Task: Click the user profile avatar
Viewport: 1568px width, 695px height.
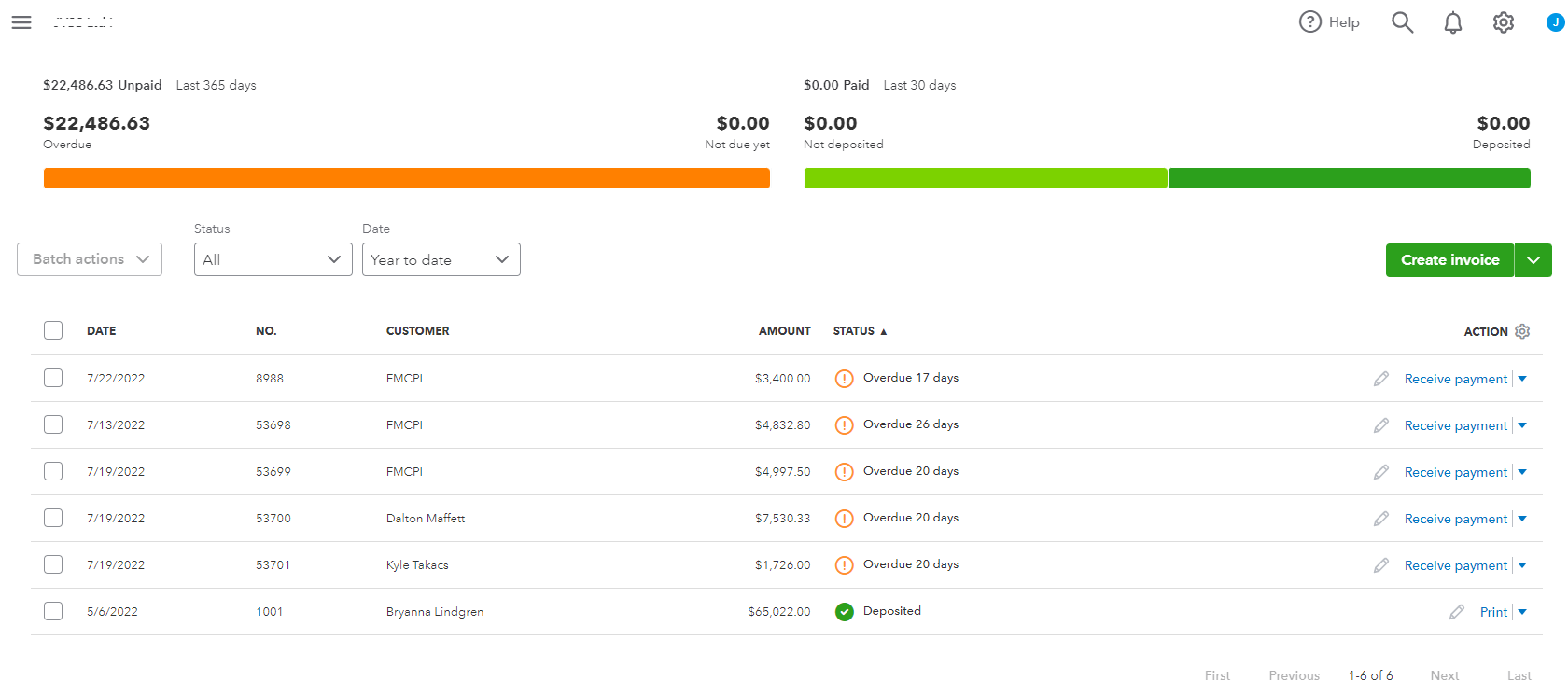Action: tap(1555, 22)
